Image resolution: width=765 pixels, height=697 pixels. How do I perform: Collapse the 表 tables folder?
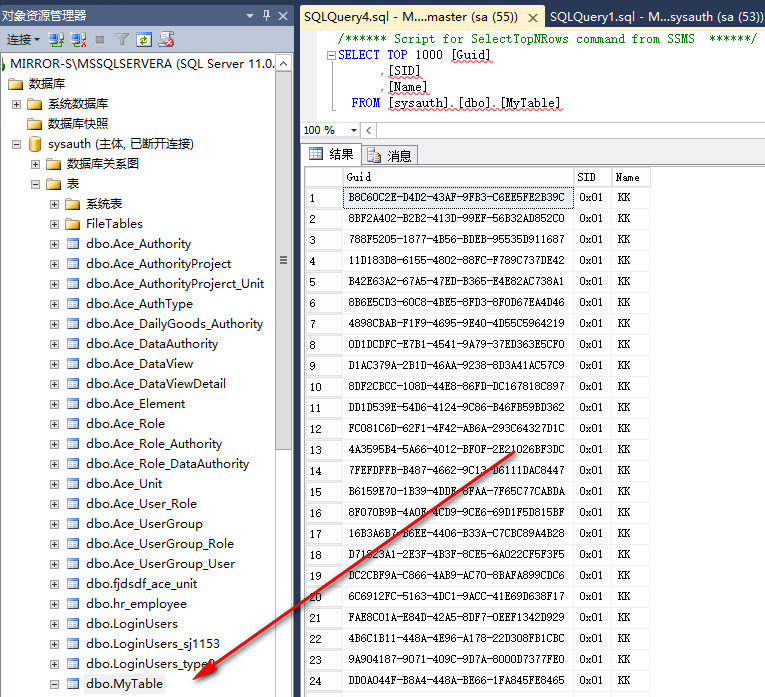tap(36, 184)
